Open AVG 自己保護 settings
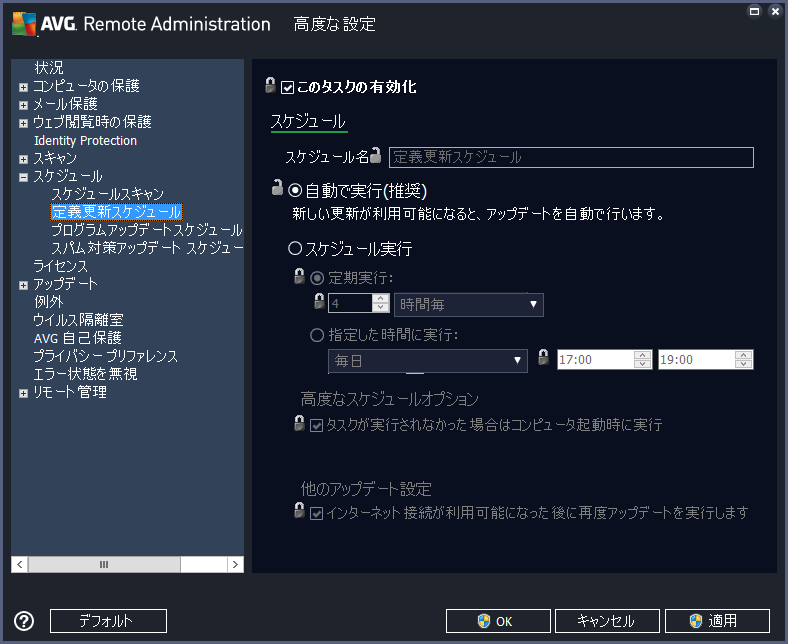 coord(78,338)
